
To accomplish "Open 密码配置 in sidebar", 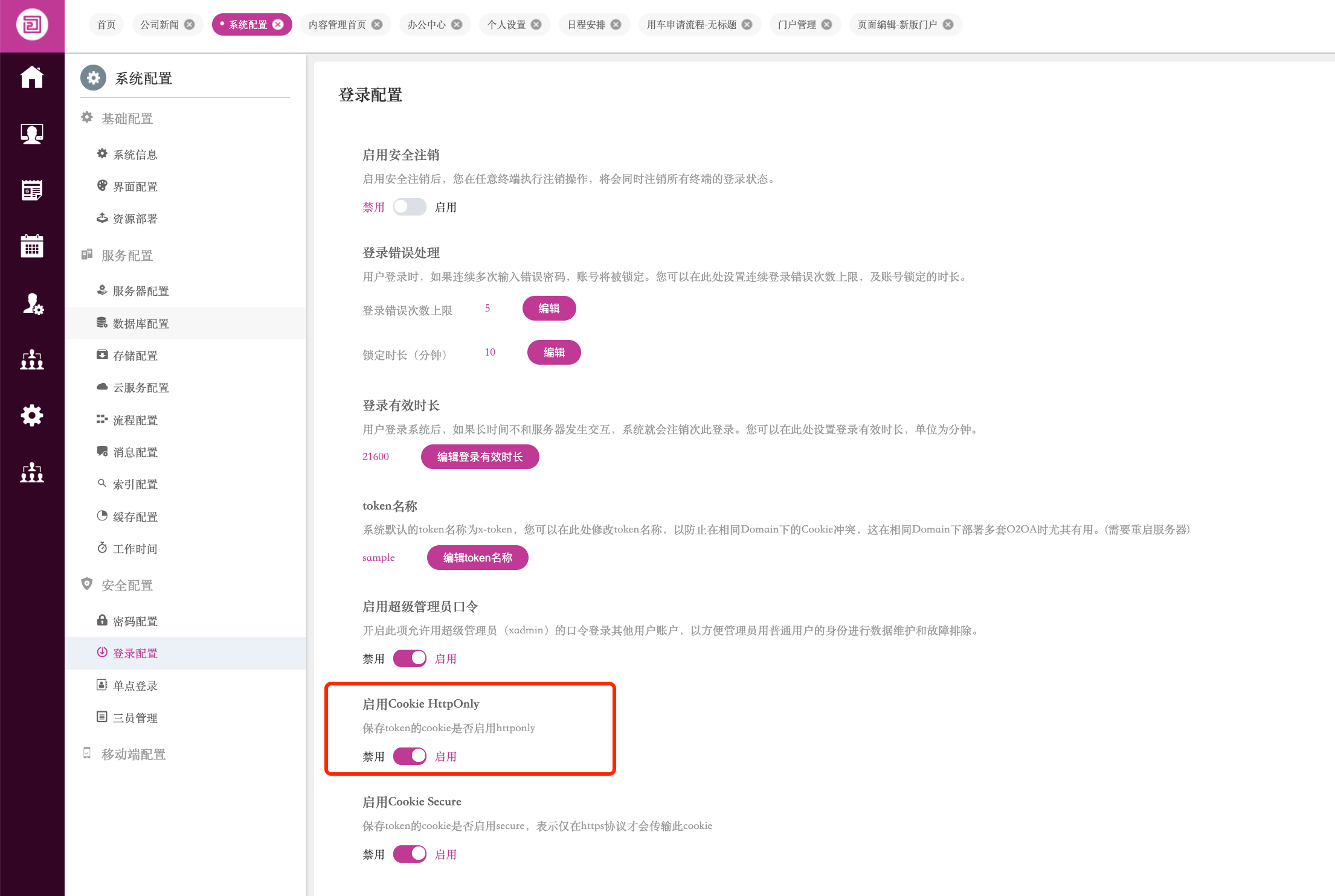I will pyautogui.click(x=135, y=621).
